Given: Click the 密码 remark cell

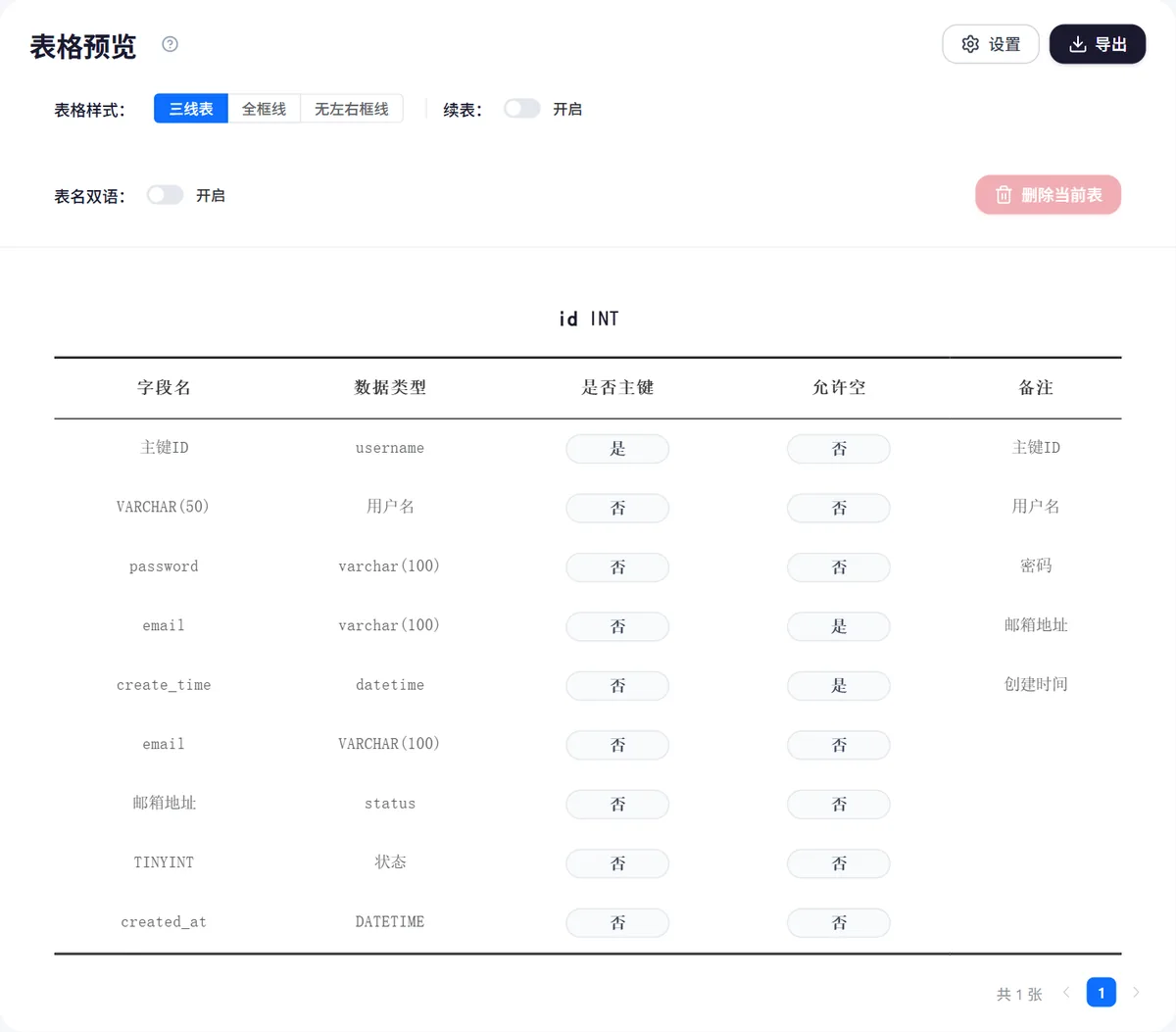Looking at the screenshot, I should pos(1036,565).
